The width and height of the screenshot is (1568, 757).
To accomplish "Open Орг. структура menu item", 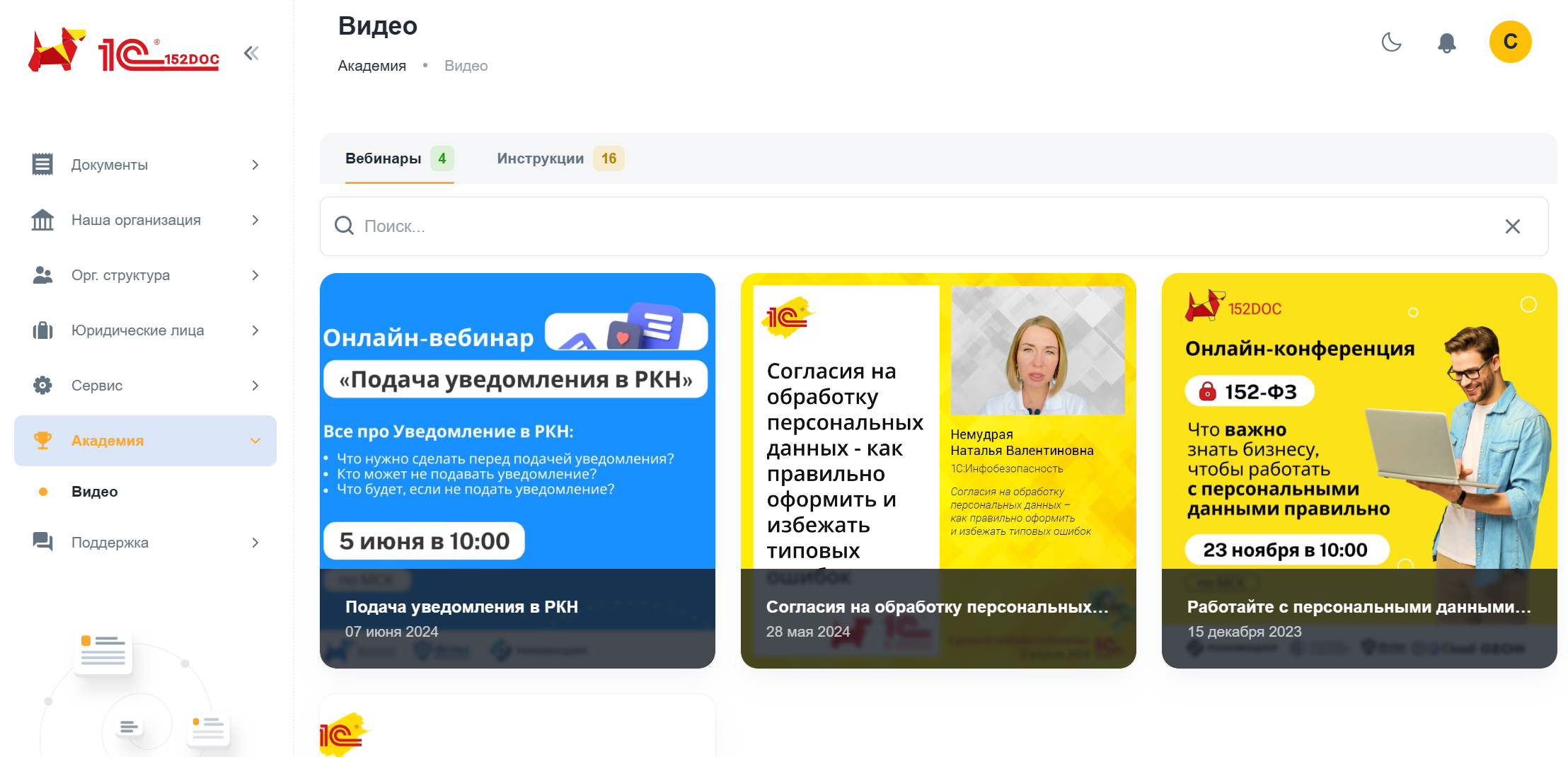I will click(145, 275).
